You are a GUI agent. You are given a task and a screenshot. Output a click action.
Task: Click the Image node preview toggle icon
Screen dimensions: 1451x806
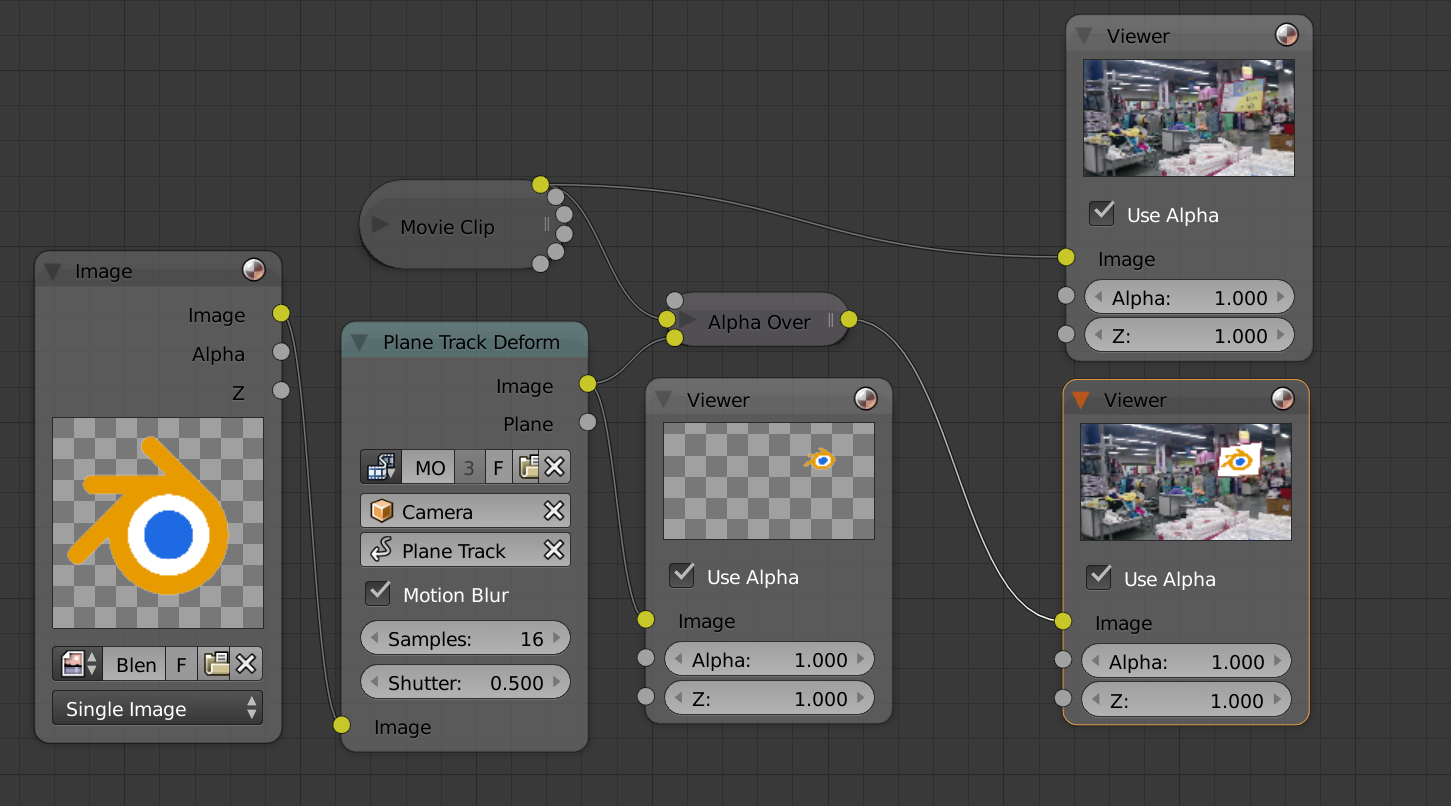tap(254, 271)
